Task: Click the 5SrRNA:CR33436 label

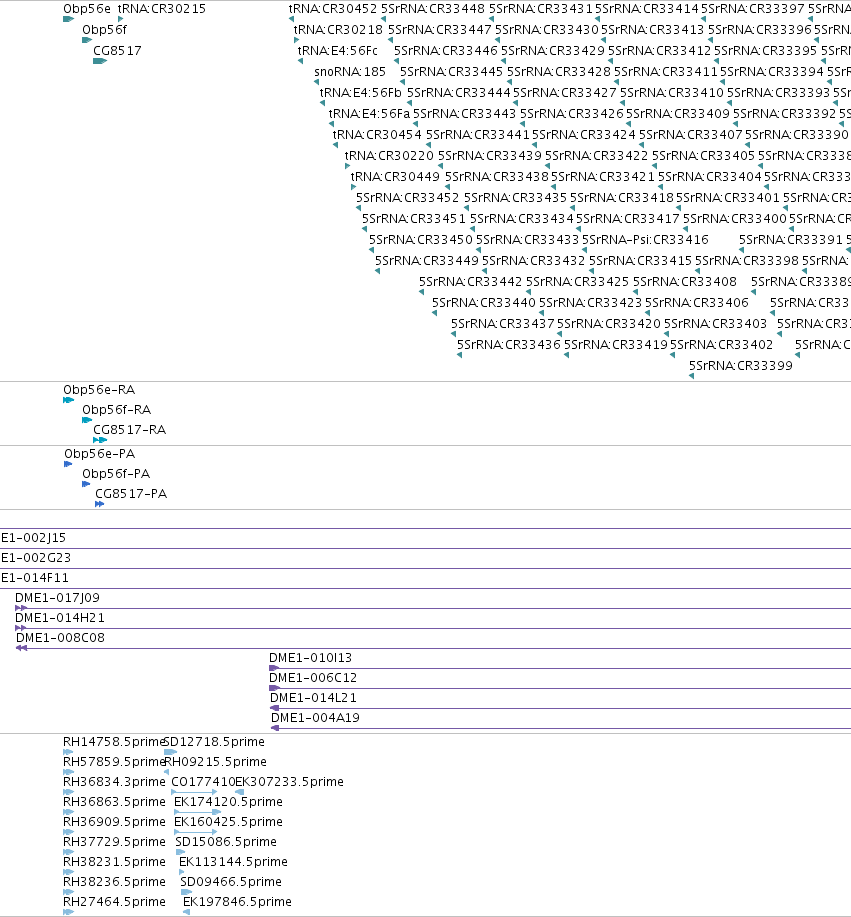Action: point(508,345)
